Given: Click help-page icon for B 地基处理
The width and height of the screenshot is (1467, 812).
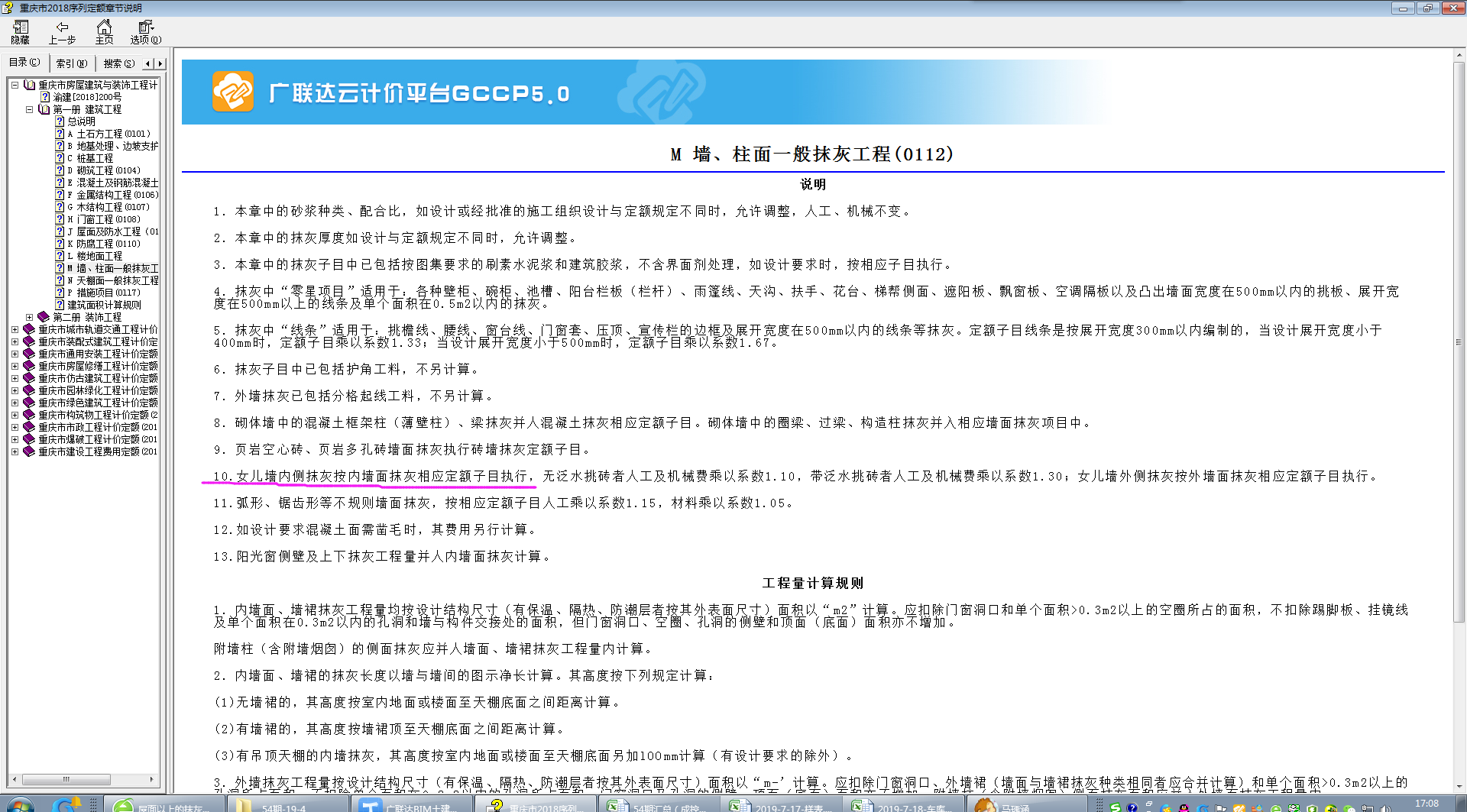Looking at the screenshot, I should [x=60, y=146].
